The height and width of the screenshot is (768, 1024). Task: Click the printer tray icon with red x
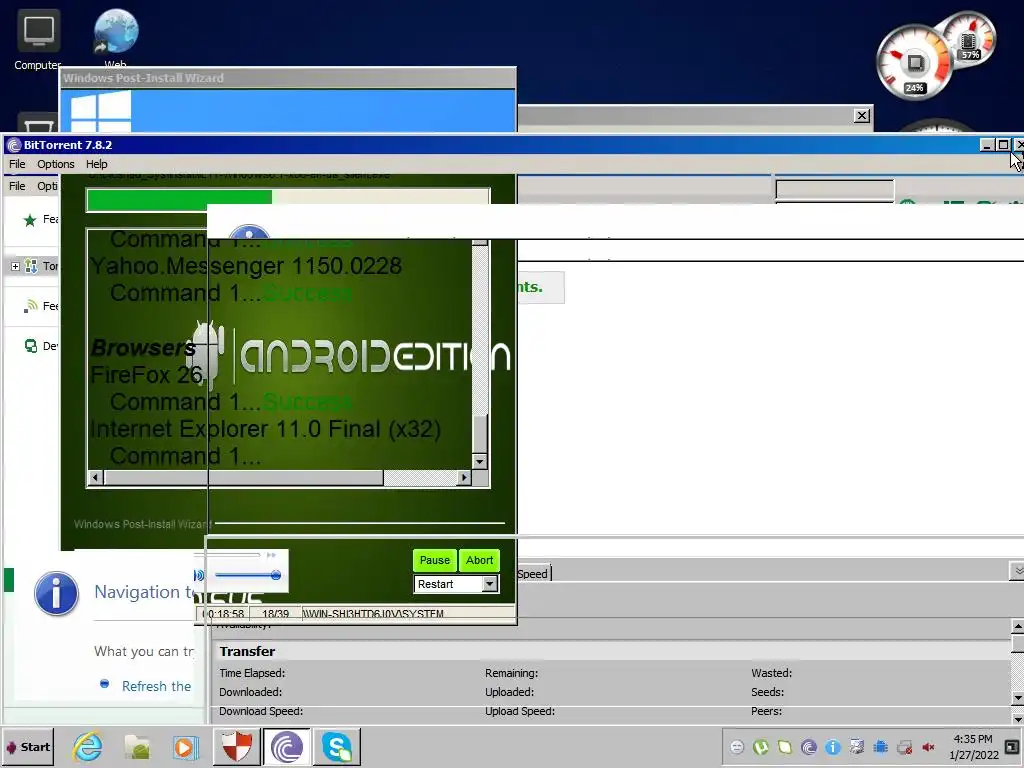tap(904, 747)
